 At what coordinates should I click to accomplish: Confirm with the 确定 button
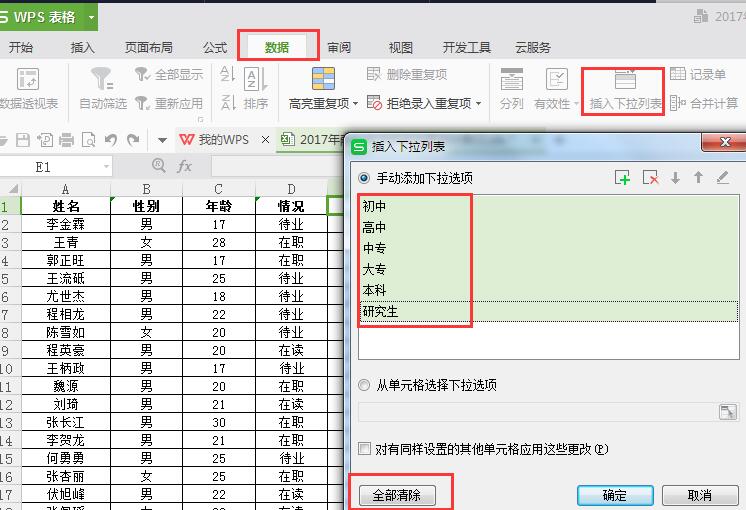(615, 495)
